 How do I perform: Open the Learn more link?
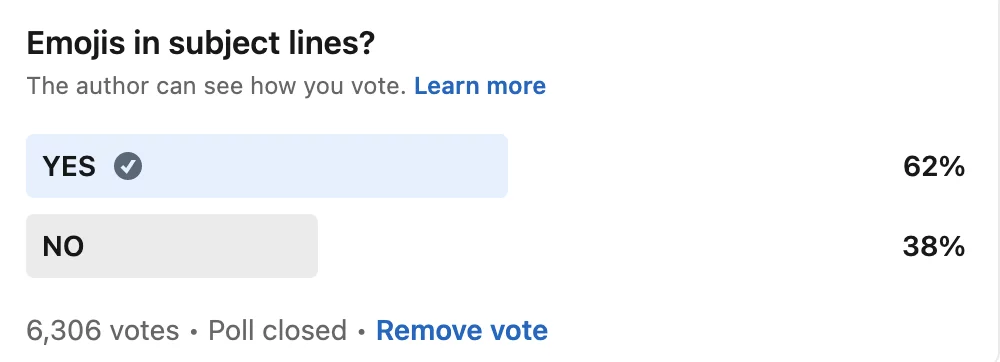pos(480,85)
